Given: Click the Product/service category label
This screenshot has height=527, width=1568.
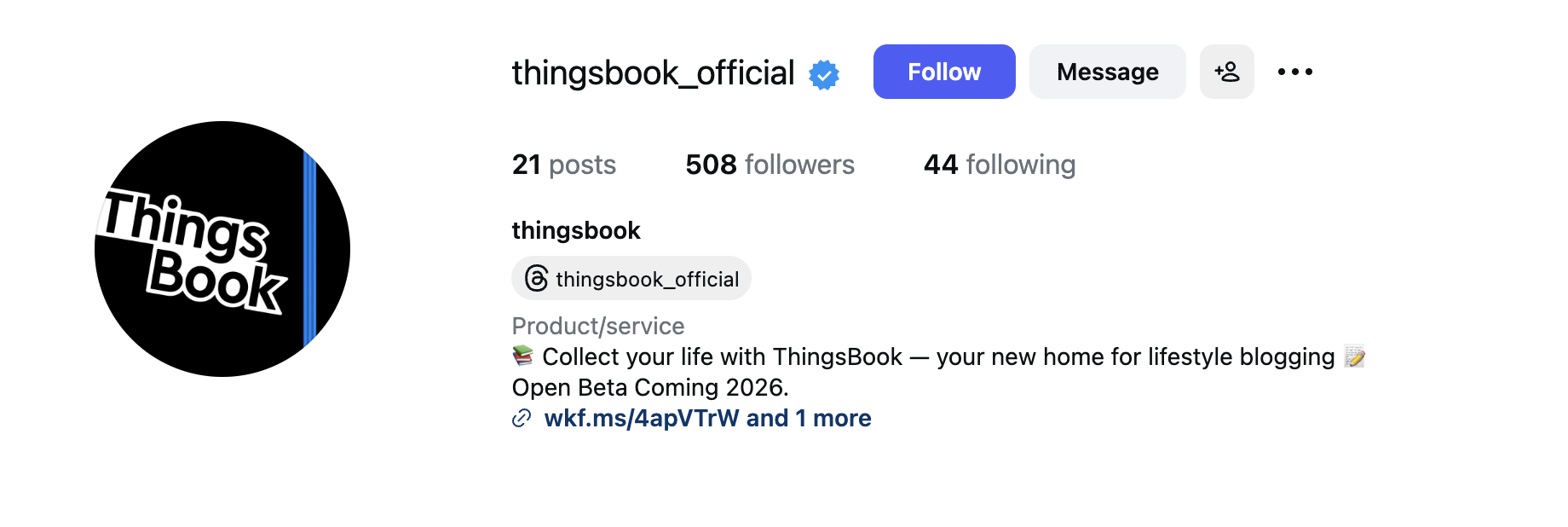Looking at the screenshot, I should tap(597, 326).
